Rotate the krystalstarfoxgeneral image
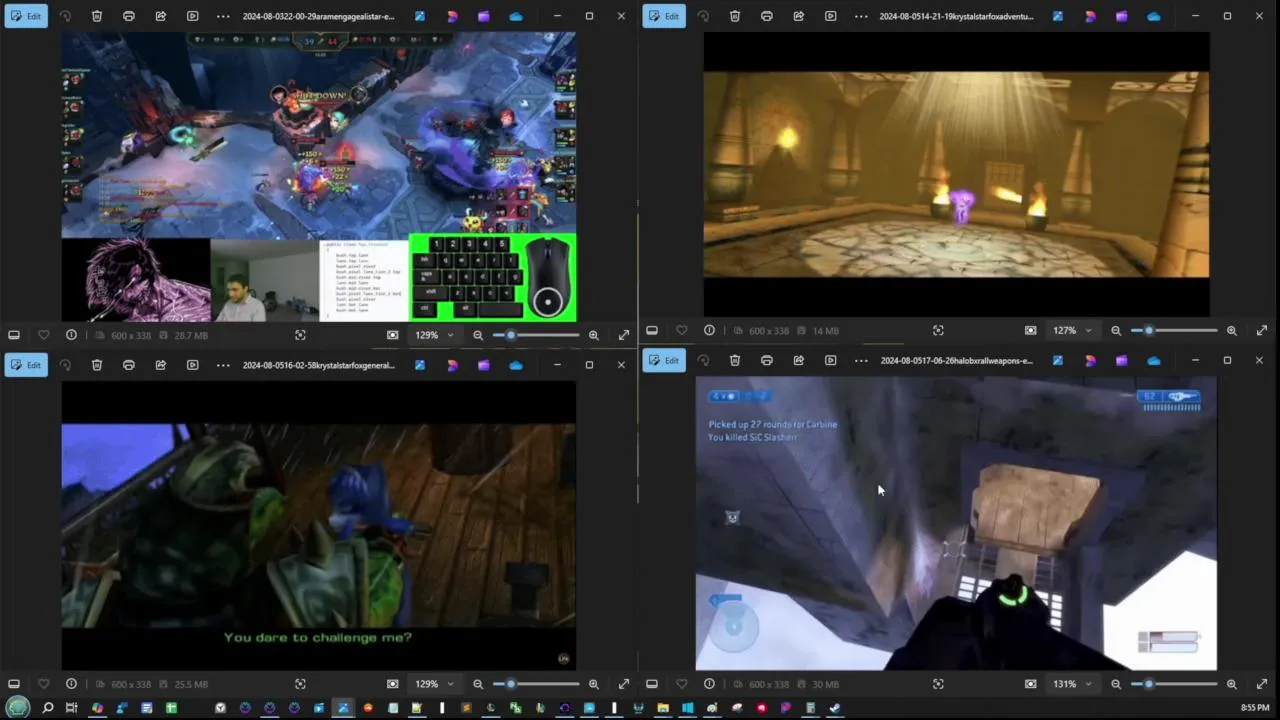This screenshot has width=1280, height=720. coord(65,365)
